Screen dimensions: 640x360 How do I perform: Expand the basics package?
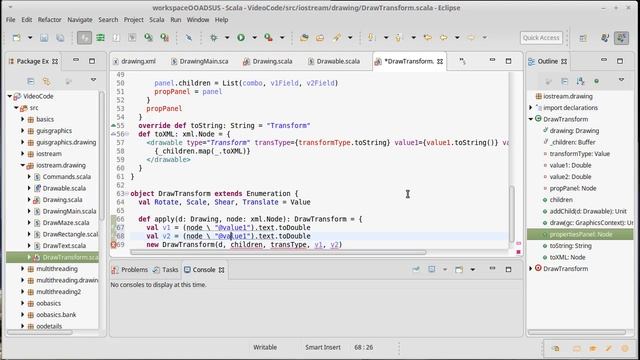tap(23, 119)
